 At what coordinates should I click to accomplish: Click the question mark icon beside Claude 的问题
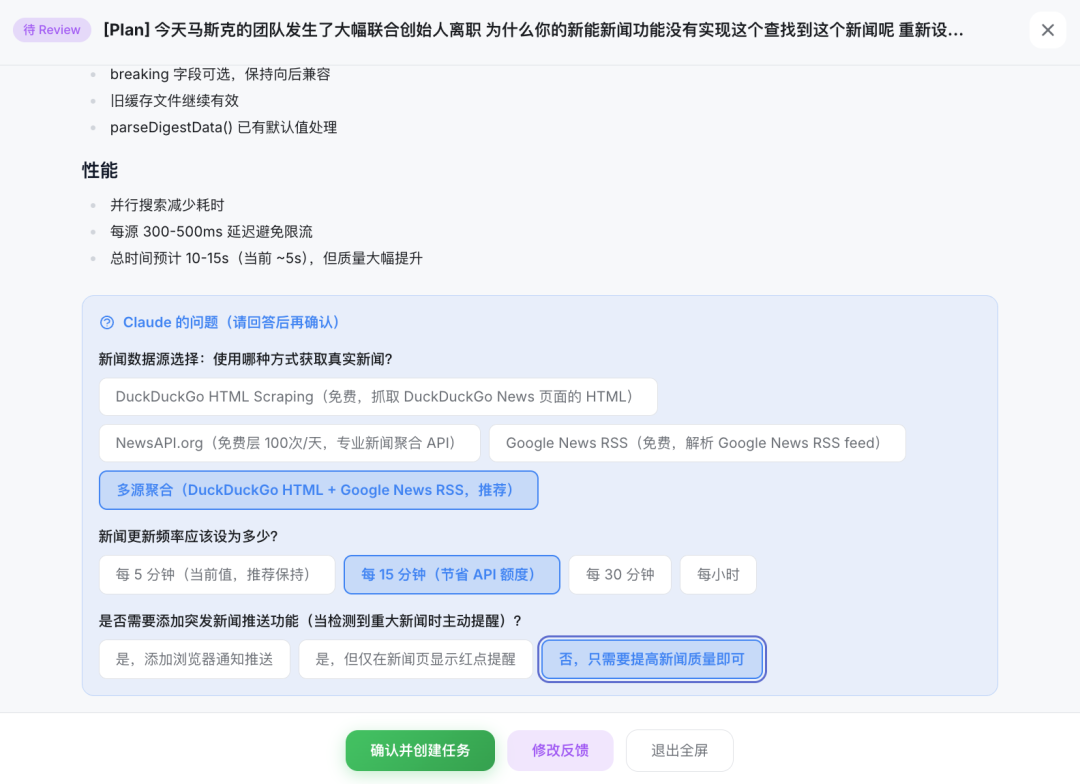[107, 323]
